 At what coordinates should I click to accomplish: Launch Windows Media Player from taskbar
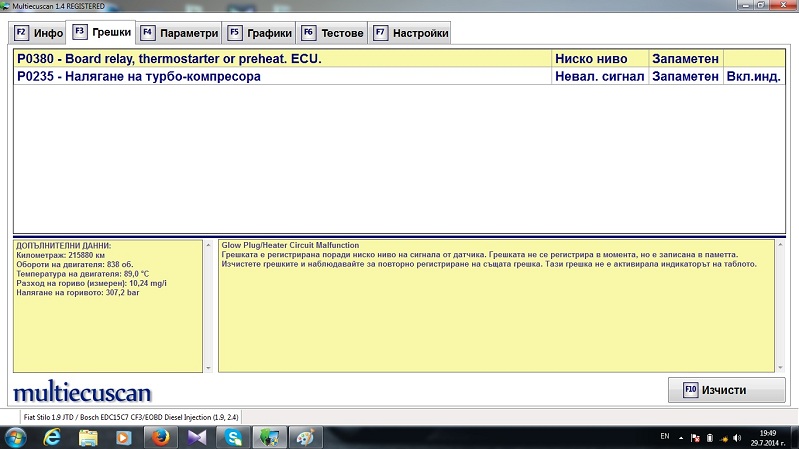[x=123, y=437]
